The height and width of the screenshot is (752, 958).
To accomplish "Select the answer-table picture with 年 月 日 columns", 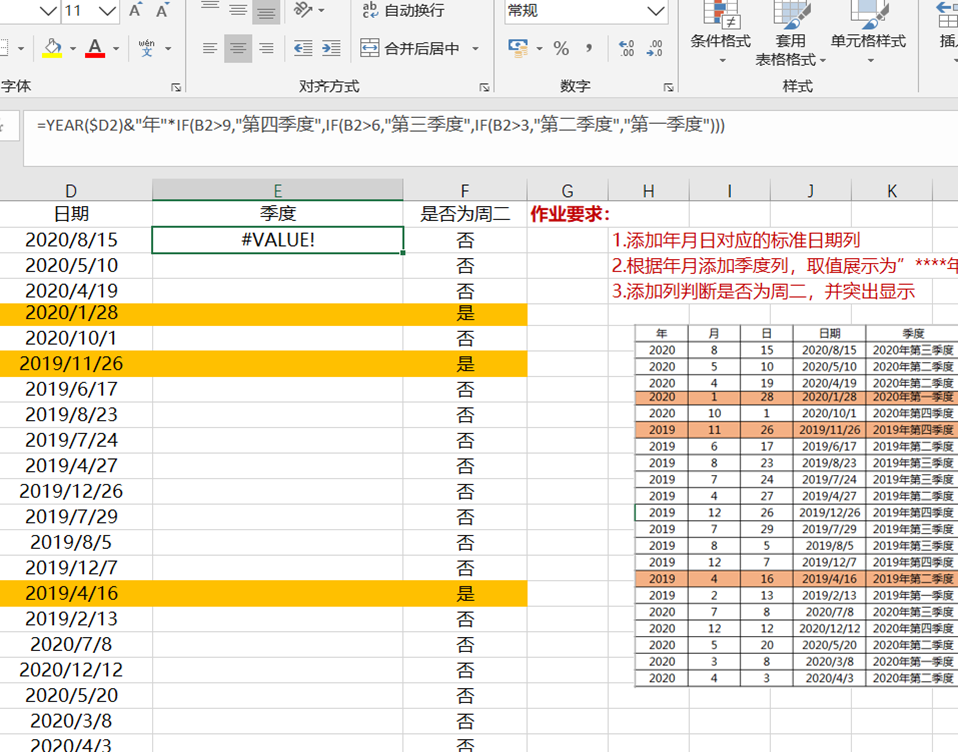I will click(x=796, y=506).
